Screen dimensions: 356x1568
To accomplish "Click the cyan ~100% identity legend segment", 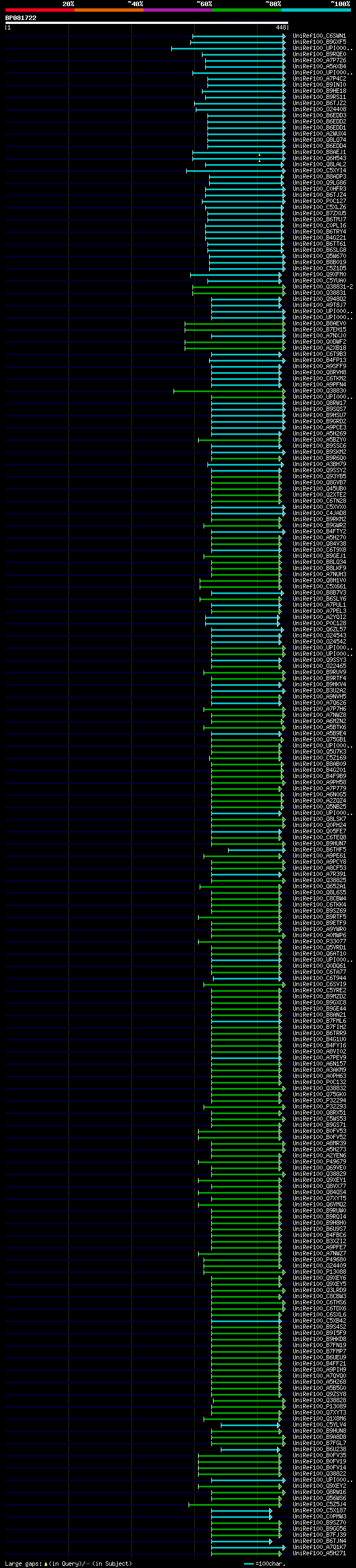I will (316, 10).
